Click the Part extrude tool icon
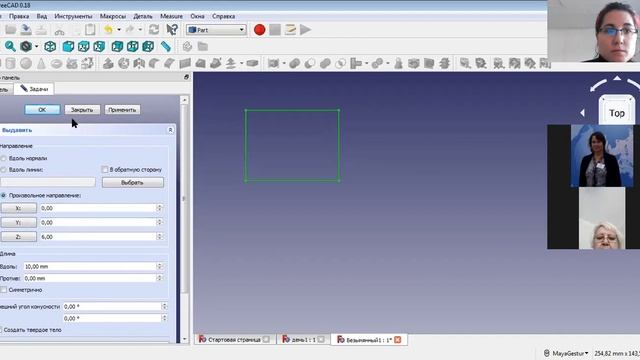Viewport: 640px width, 360px height. [108, 63]
